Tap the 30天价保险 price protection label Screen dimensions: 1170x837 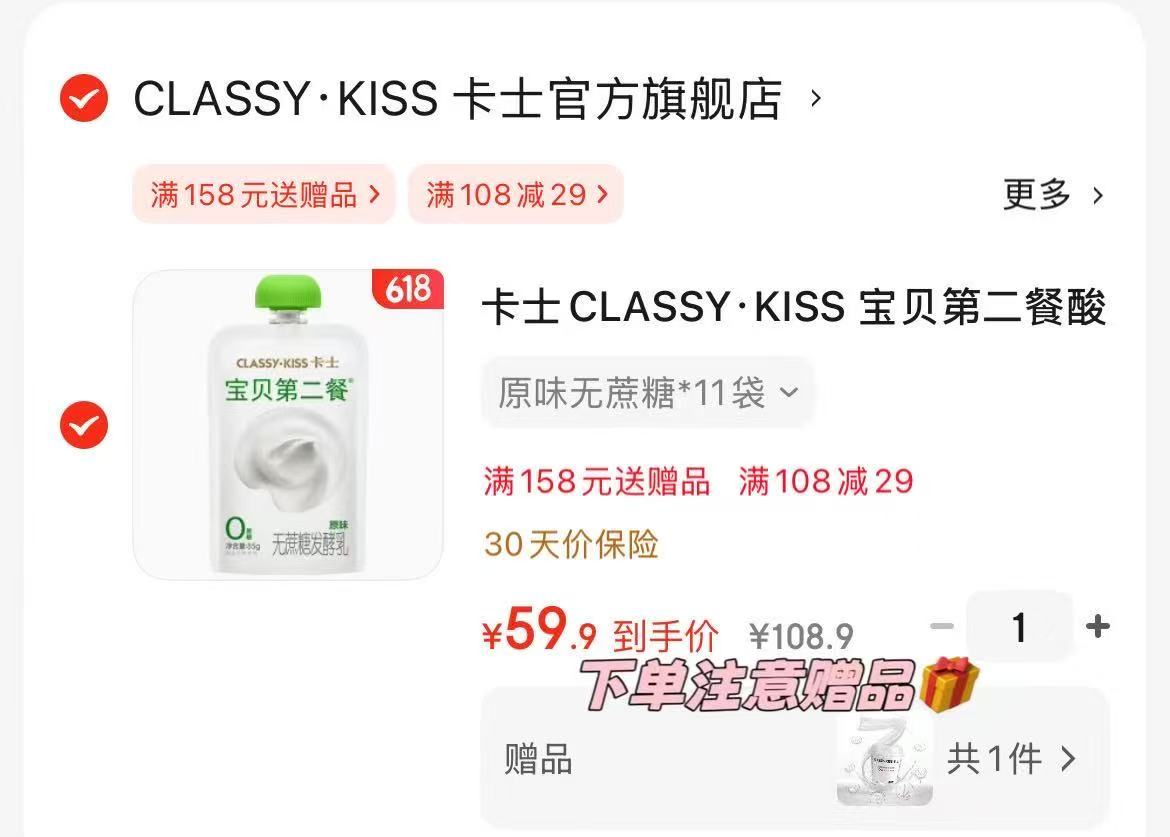click(x=571, y=544)
